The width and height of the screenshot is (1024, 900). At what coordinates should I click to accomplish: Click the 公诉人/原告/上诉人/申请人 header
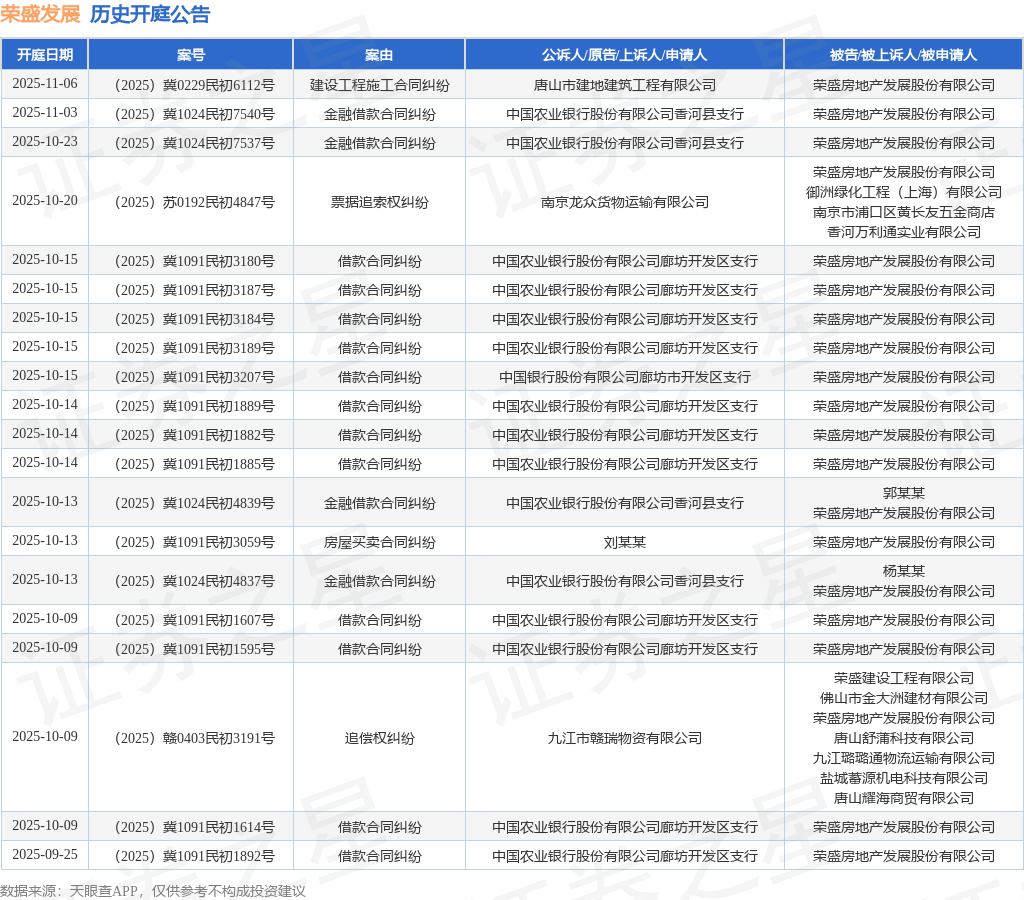pos(624,55)
